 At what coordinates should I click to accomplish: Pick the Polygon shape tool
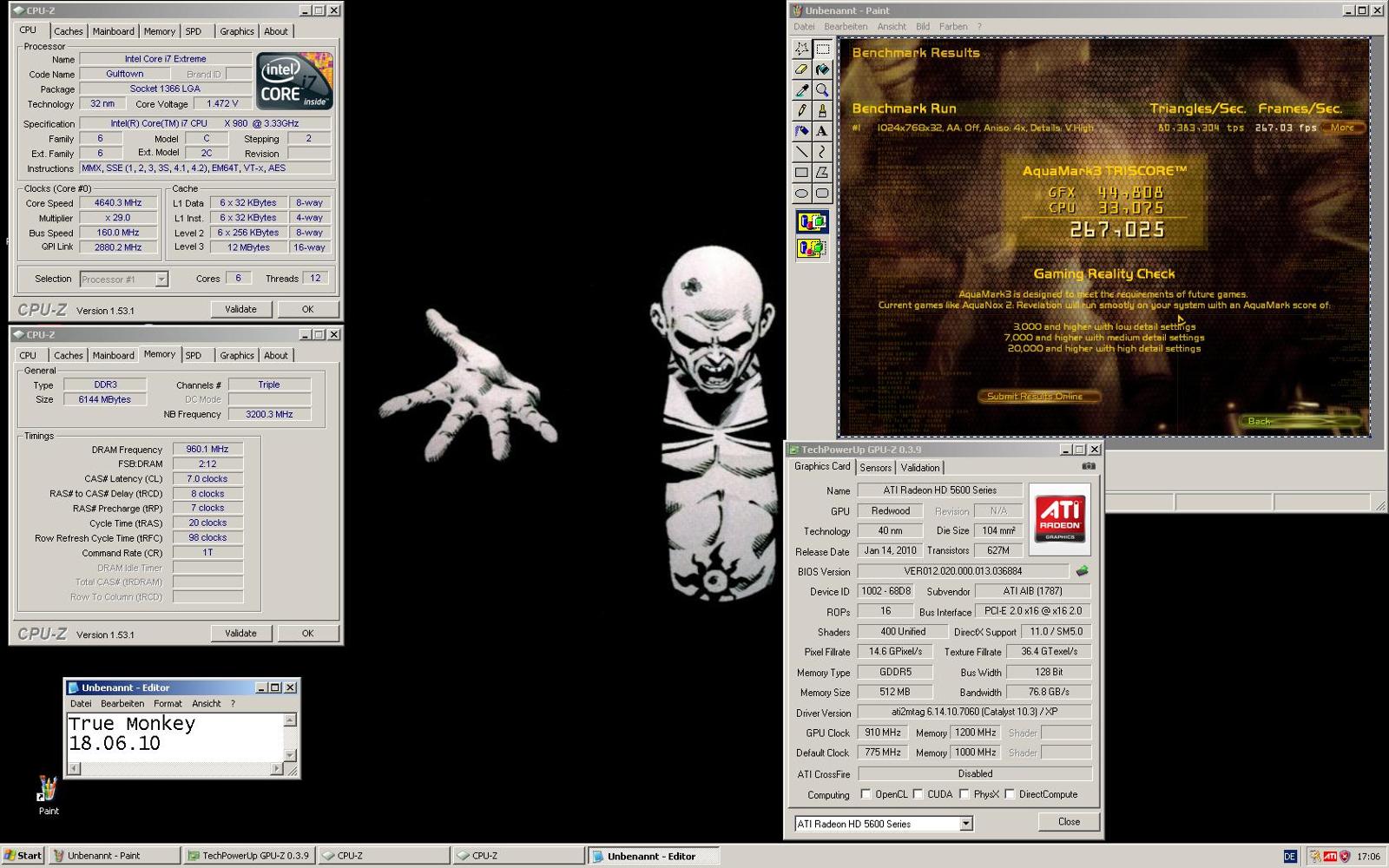click(x=822, y=173)
